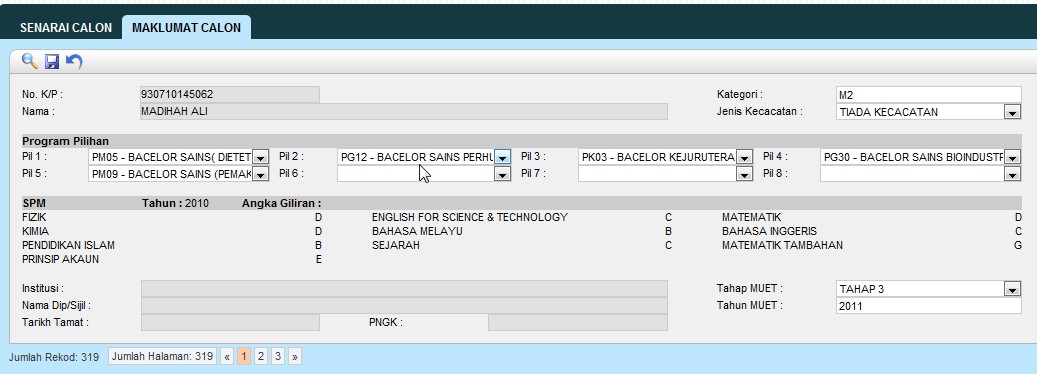This screenshot has height=374, width=1037.
Task: Click the PRINSIP AKAUN subject
Action: (x=60, y=259)
